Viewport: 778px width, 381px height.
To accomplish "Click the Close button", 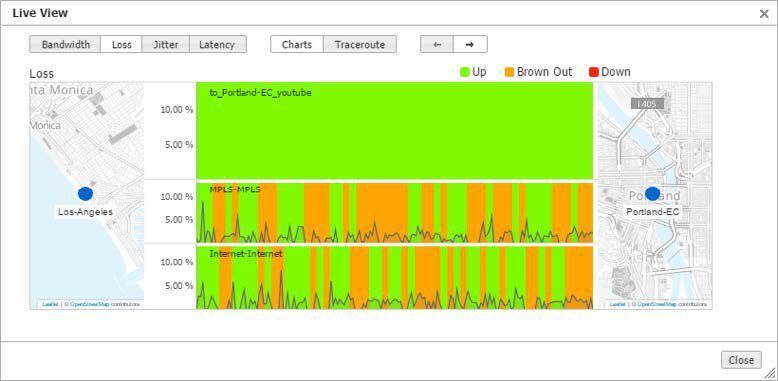I will click(741, 360).
